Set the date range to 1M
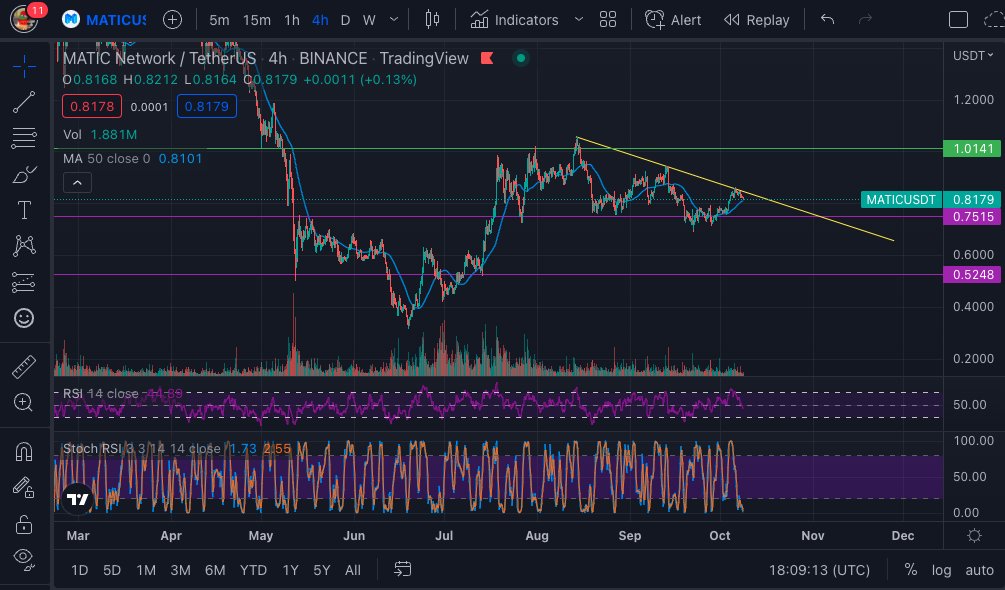1005x590 pixels. pos(146,570)
